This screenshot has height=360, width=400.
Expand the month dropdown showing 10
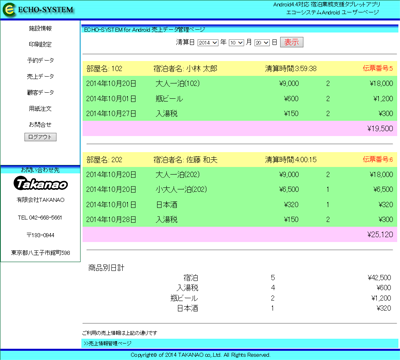236,43
